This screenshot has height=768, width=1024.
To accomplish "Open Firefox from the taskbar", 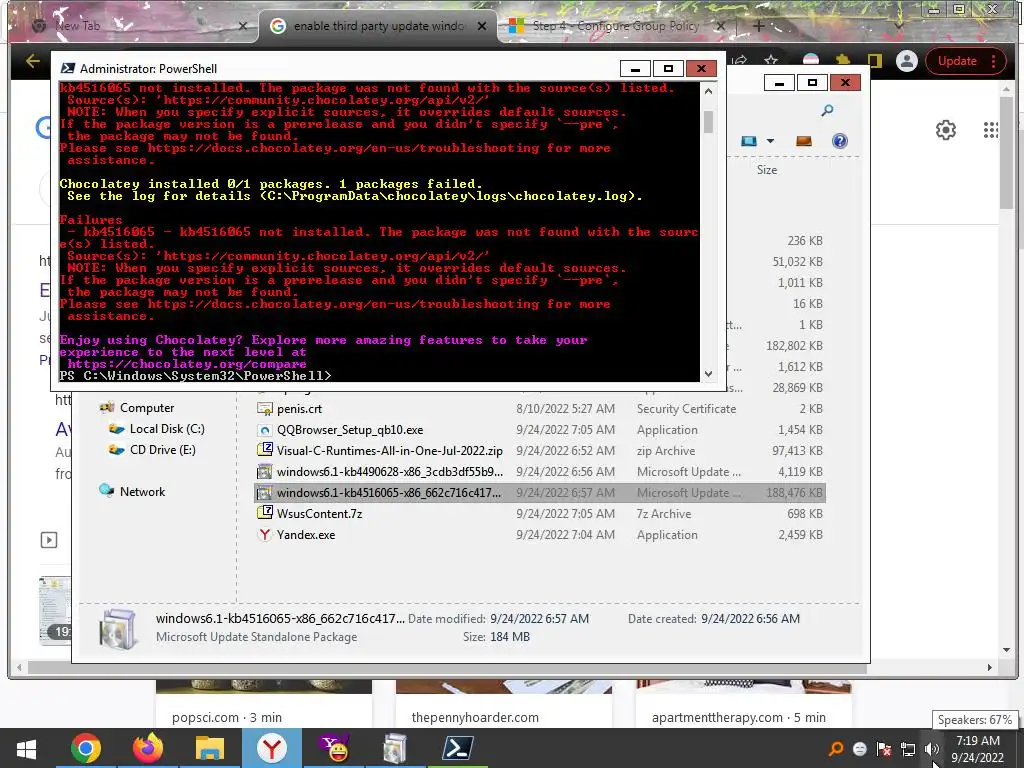I will click(148, 748).
